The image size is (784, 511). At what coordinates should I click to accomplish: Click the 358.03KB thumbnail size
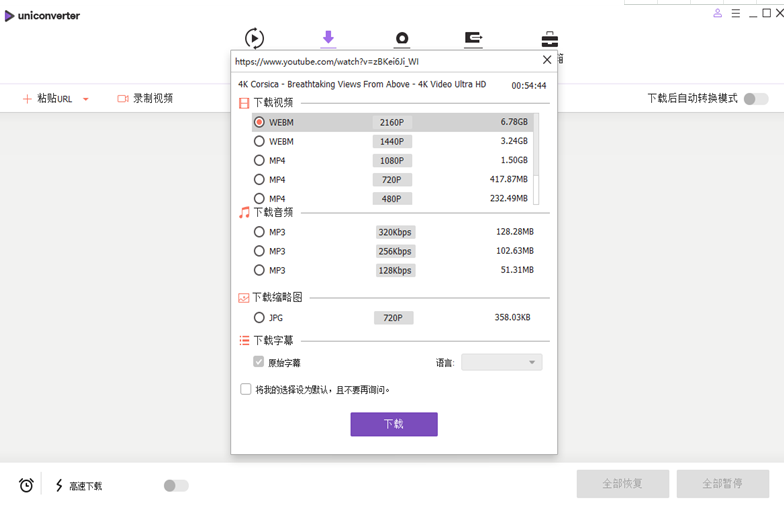[x=512, y=317]
